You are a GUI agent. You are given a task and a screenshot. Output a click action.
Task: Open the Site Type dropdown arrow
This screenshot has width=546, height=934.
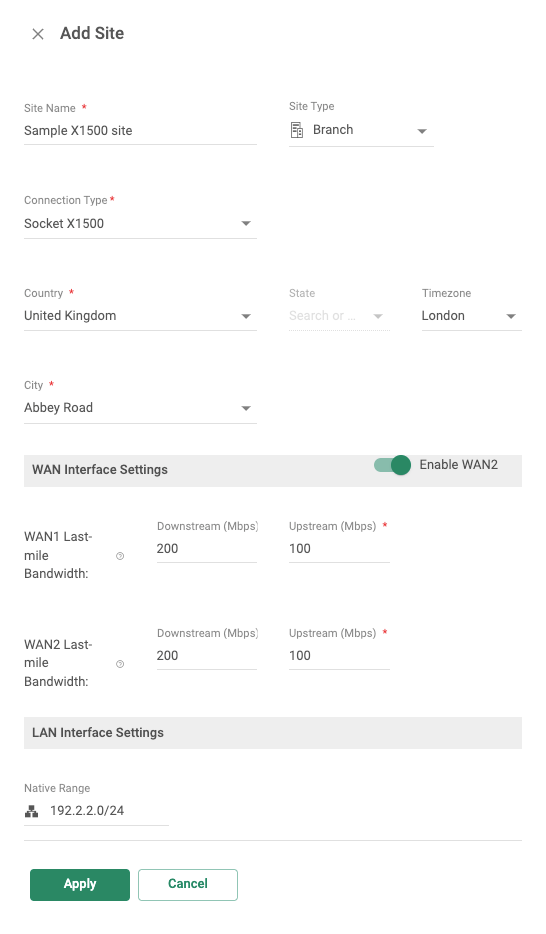coord(422,131)
